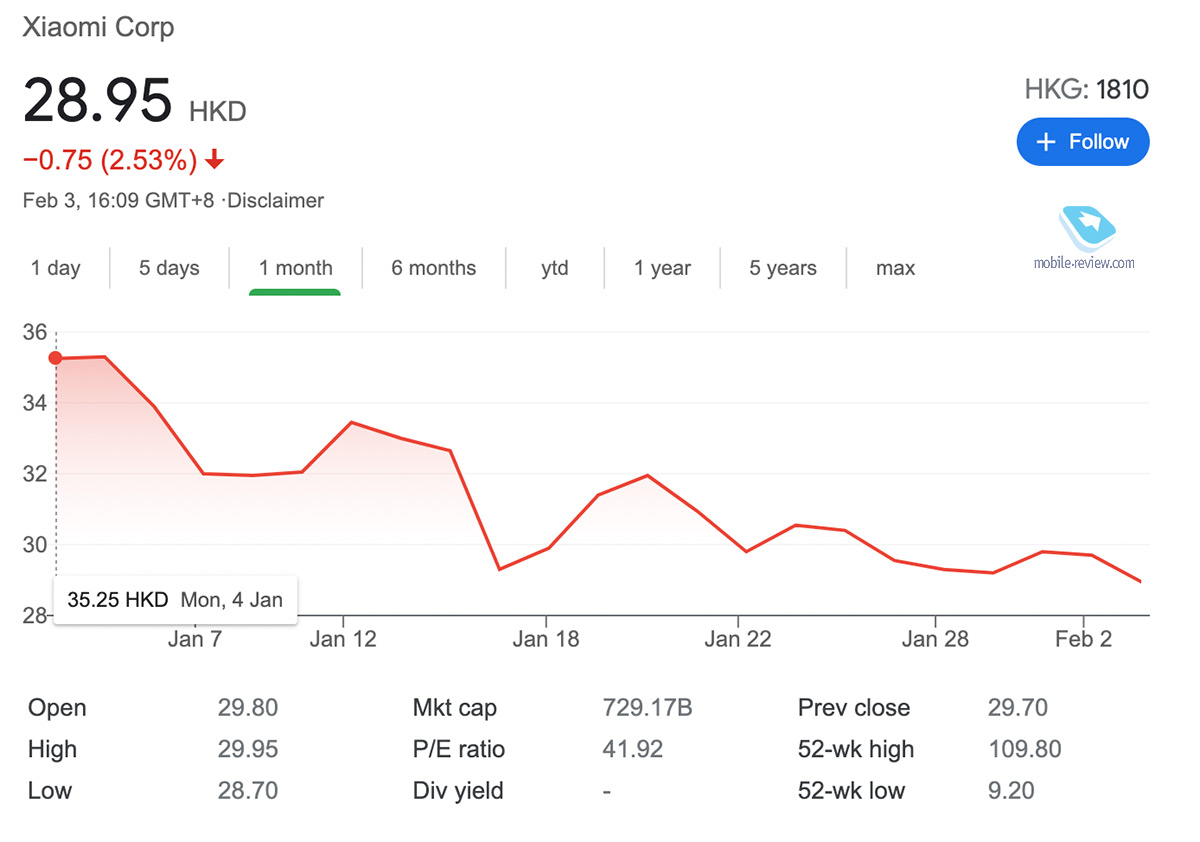Click the Xiaomi Corp title

(x=98, y=27)
